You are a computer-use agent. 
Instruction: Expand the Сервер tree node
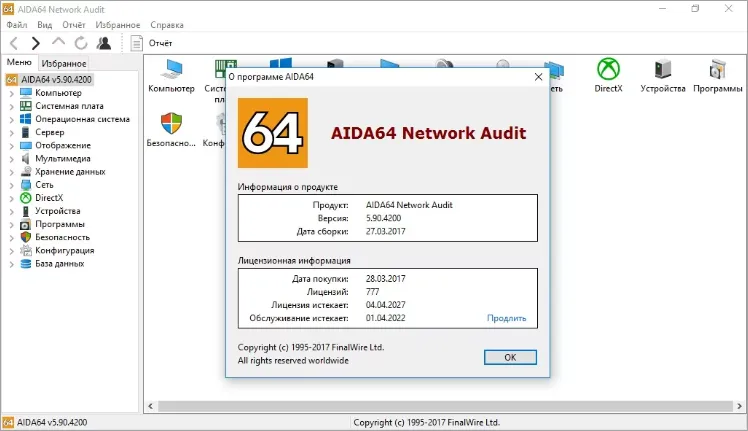coord(11,132)
